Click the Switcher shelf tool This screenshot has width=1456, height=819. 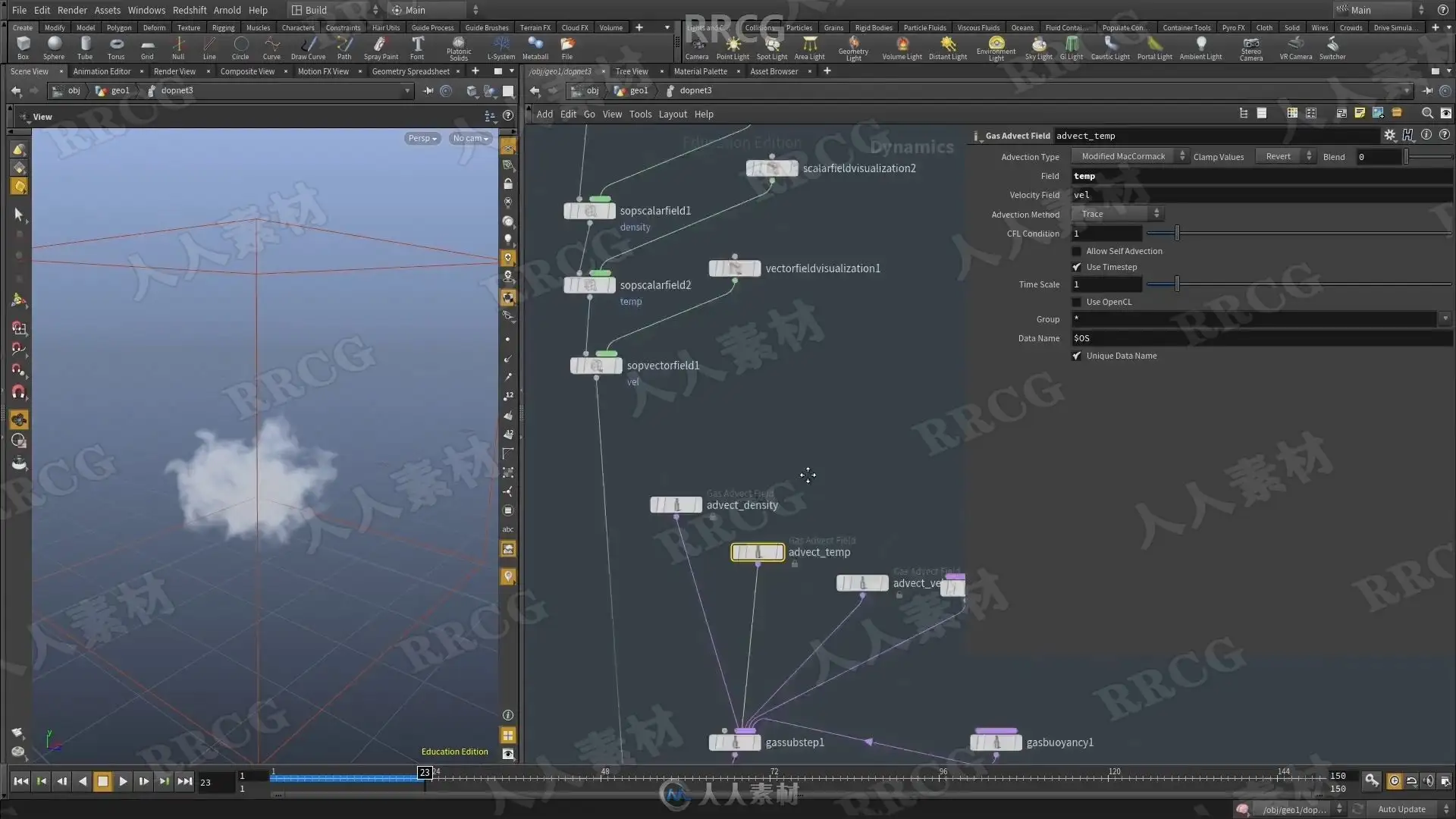click(x=1332, y=48)
